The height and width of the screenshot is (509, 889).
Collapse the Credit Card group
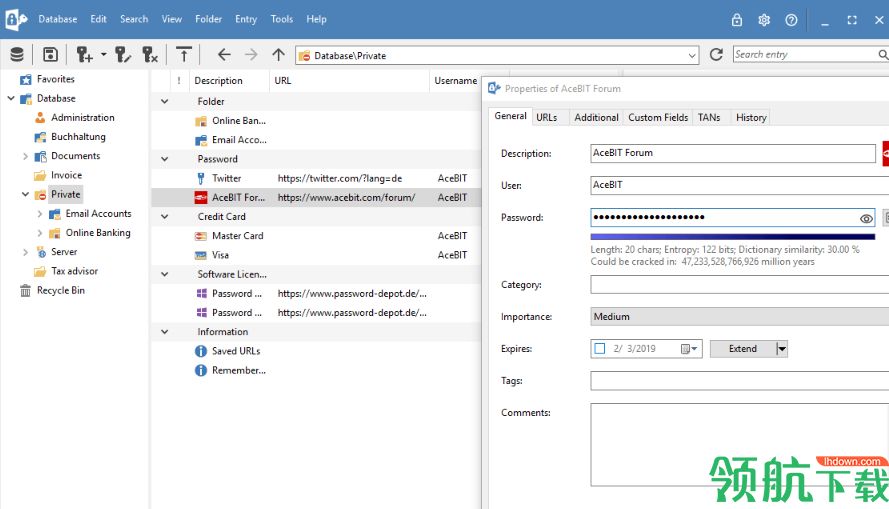(x=164, y=217)
